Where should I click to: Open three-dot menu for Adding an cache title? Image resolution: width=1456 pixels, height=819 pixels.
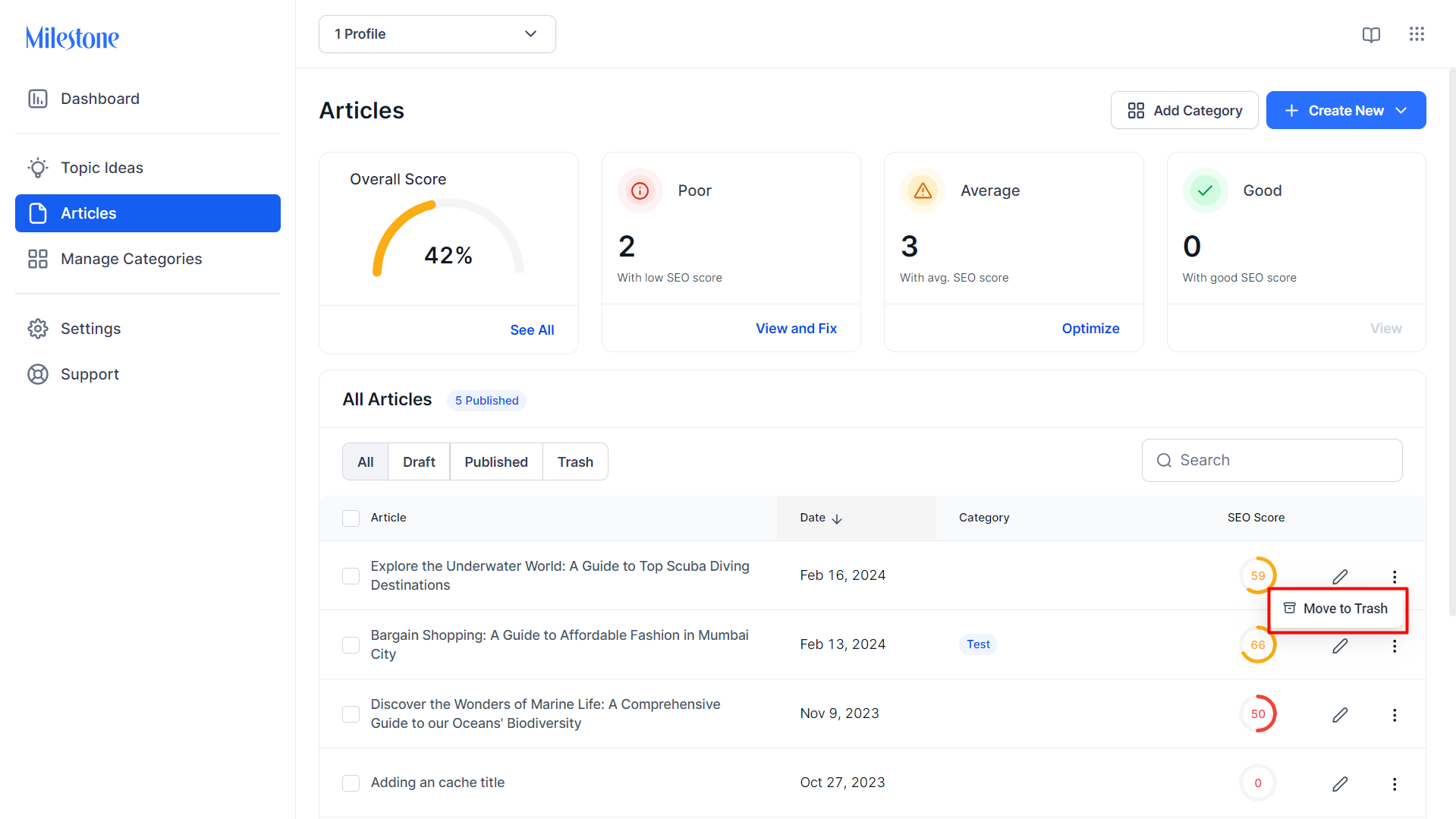click(x=1394, y=784)
